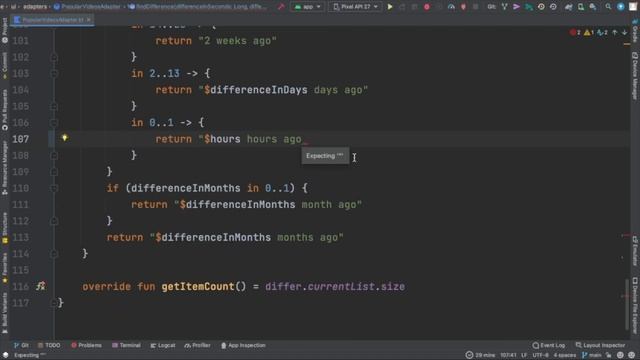This screenshot has height=360, width=640.
Task: Click the Git rollback icon
Action: (553, 7)
